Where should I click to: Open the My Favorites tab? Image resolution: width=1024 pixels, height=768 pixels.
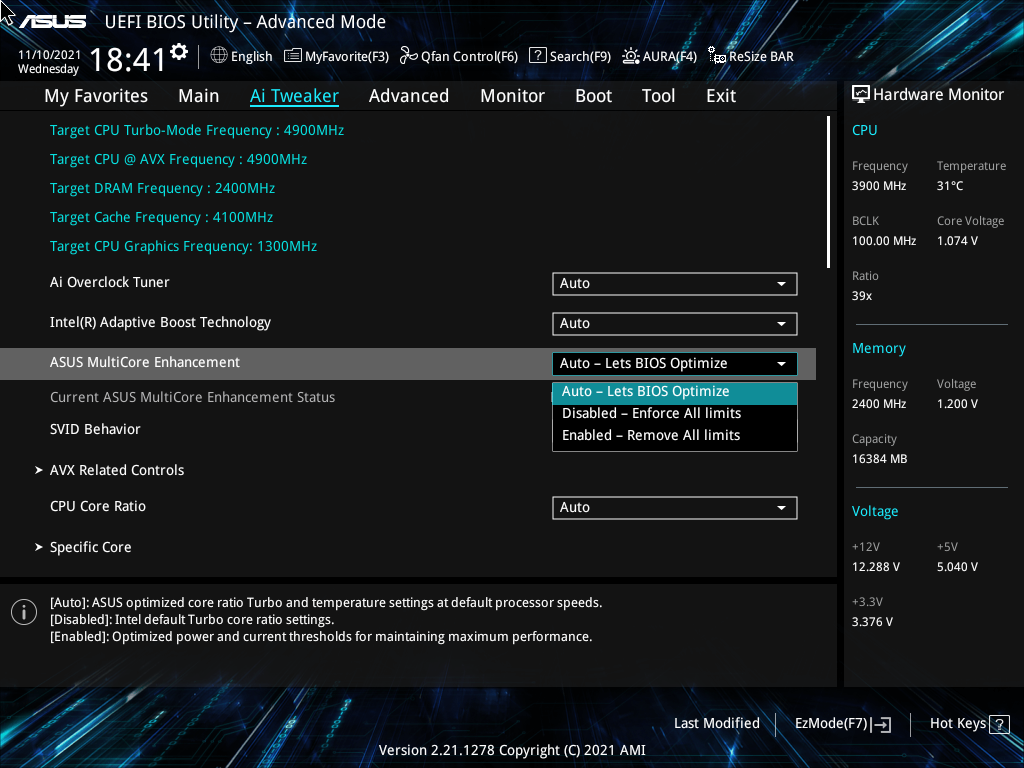(96, 96)
